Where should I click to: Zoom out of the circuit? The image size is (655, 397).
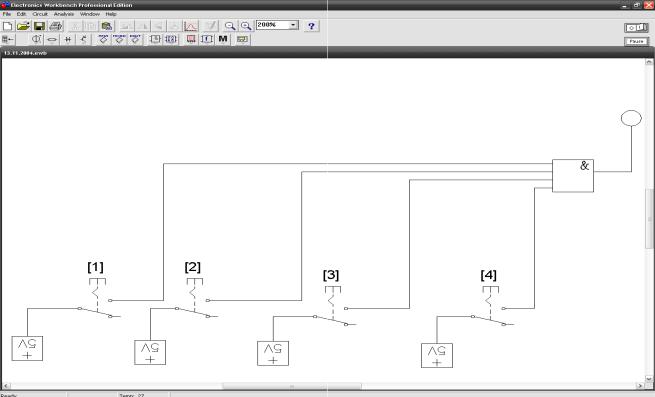point(230,26)
